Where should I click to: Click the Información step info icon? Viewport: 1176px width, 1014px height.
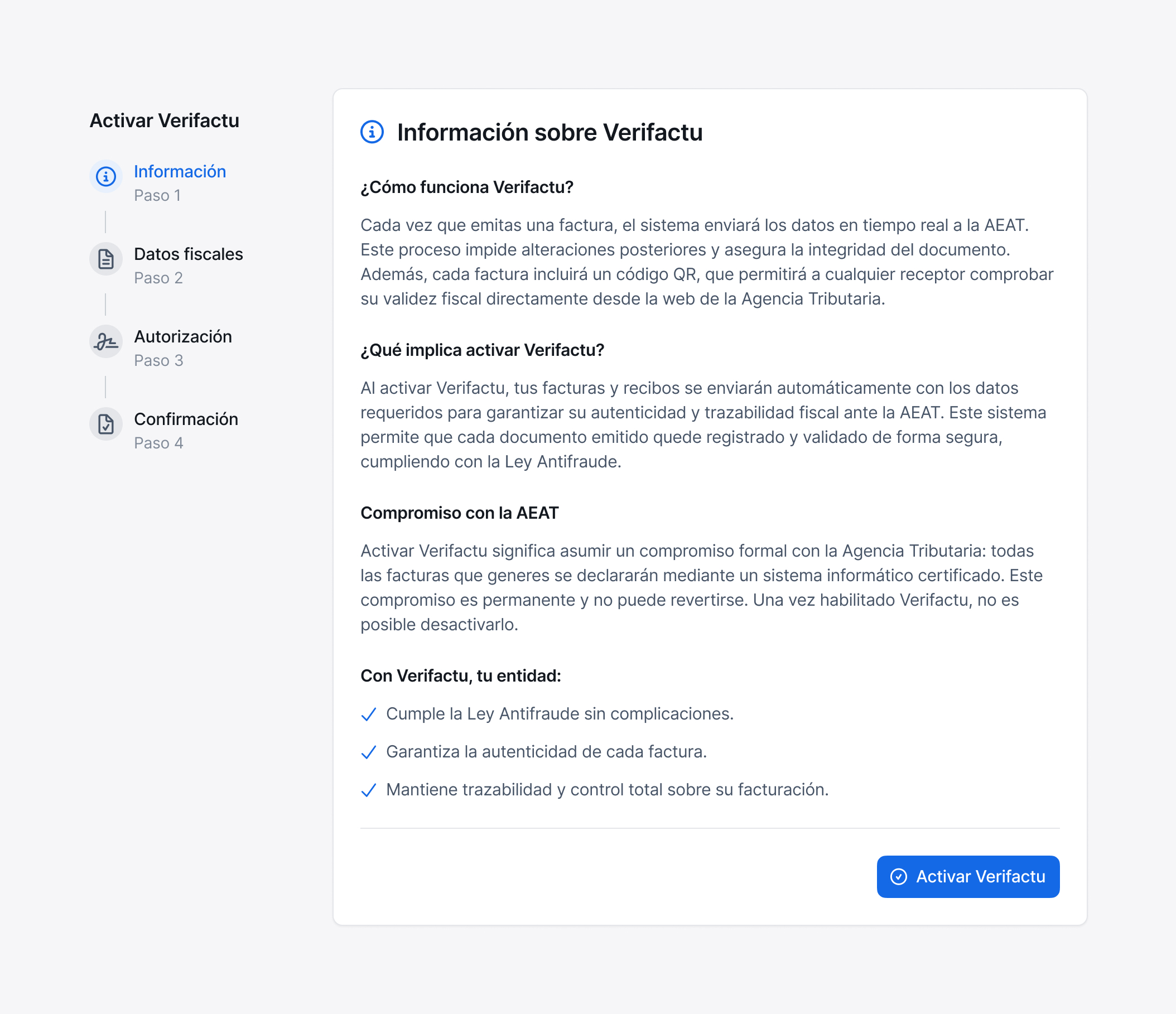tap(105, 176)
